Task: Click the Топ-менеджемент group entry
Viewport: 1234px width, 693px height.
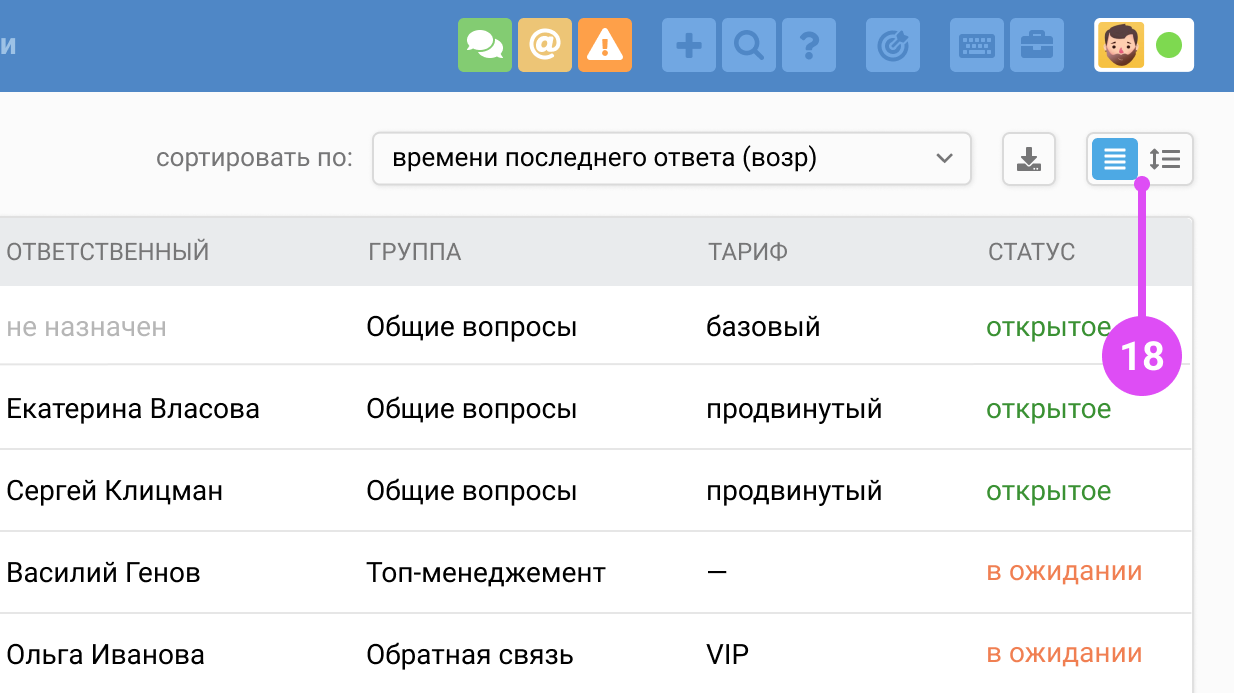Action: [486, 573]
